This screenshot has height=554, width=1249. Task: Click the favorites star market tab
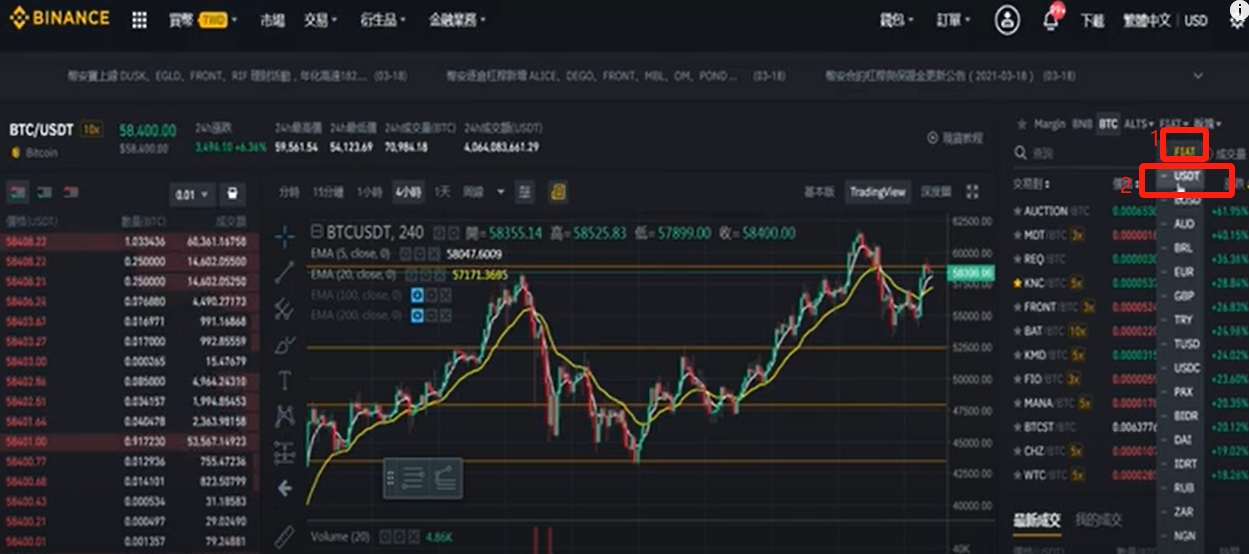(x=1021, y=124)
